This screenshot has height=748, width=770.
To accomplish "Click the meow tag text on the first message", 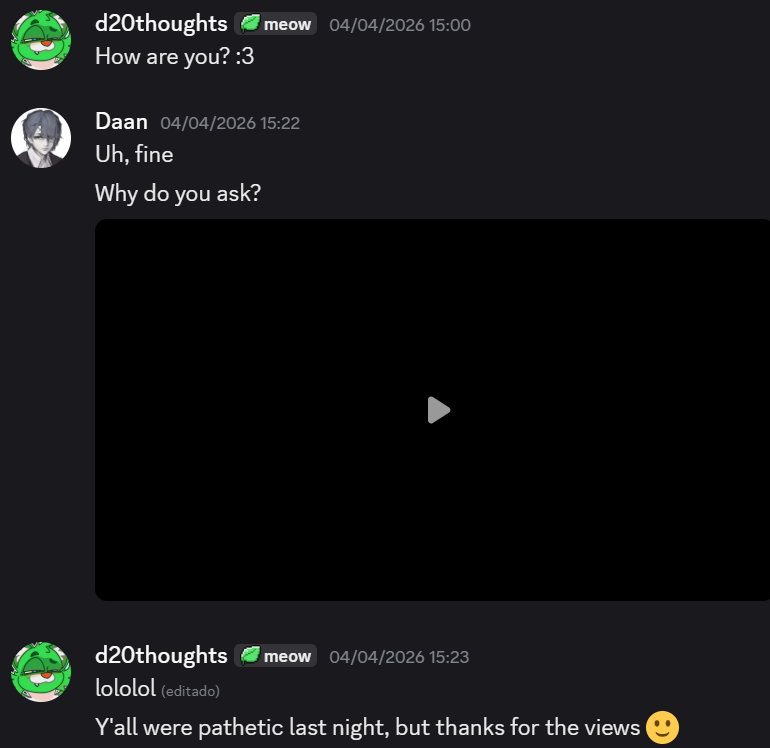I will tap(287, 24).
